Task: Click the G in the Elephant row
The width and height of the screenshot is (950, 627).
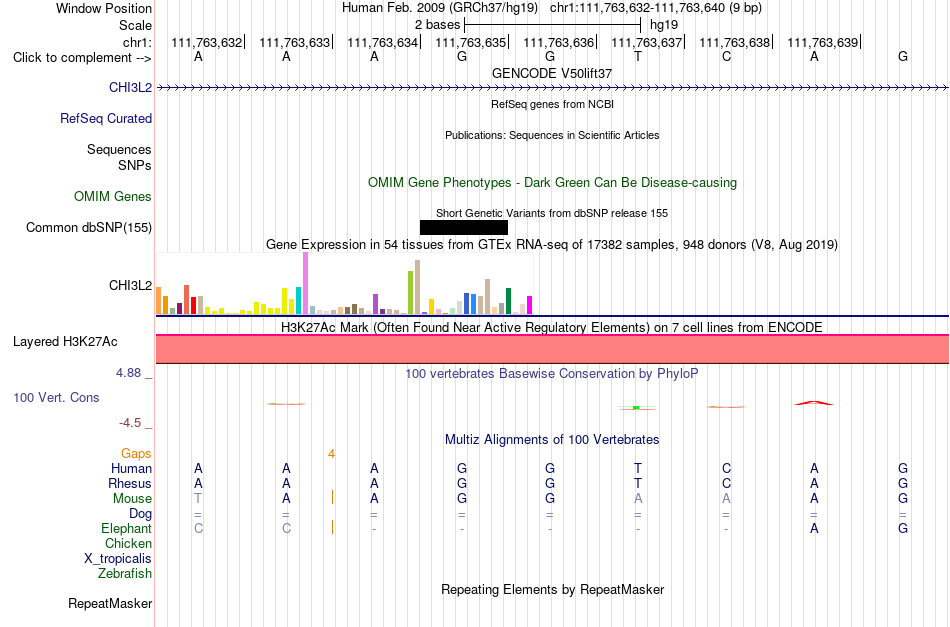Action: [903, 529]
